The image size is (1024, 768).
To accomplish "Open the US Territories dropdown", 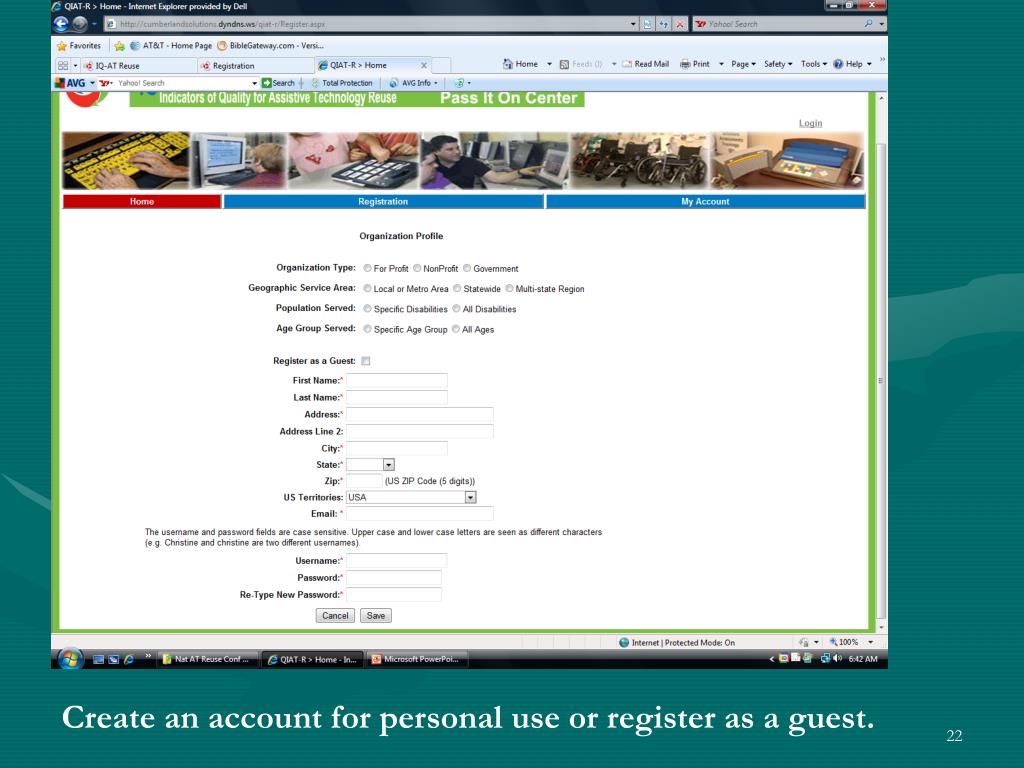I will coord(470,498).
